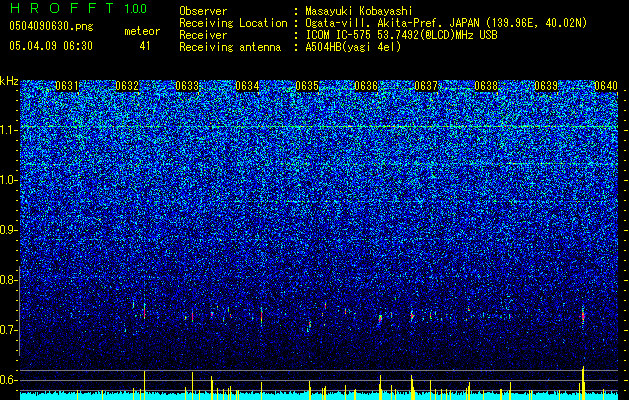629x400 pixels.
Task: Click the 0640 time marker
Action: pos(606,86)
